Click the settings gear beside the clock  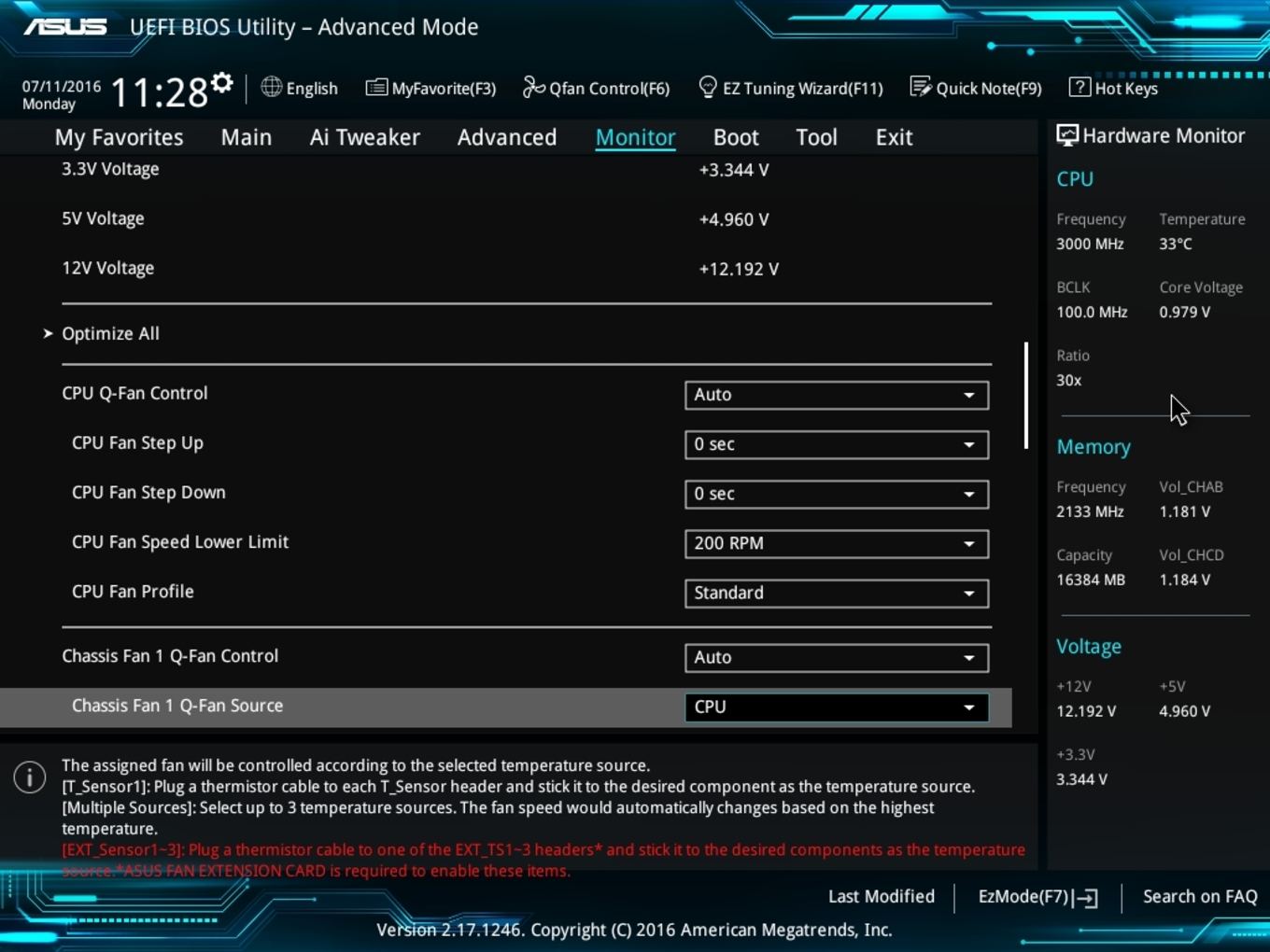pyautogui.click(x=221, y=83)
